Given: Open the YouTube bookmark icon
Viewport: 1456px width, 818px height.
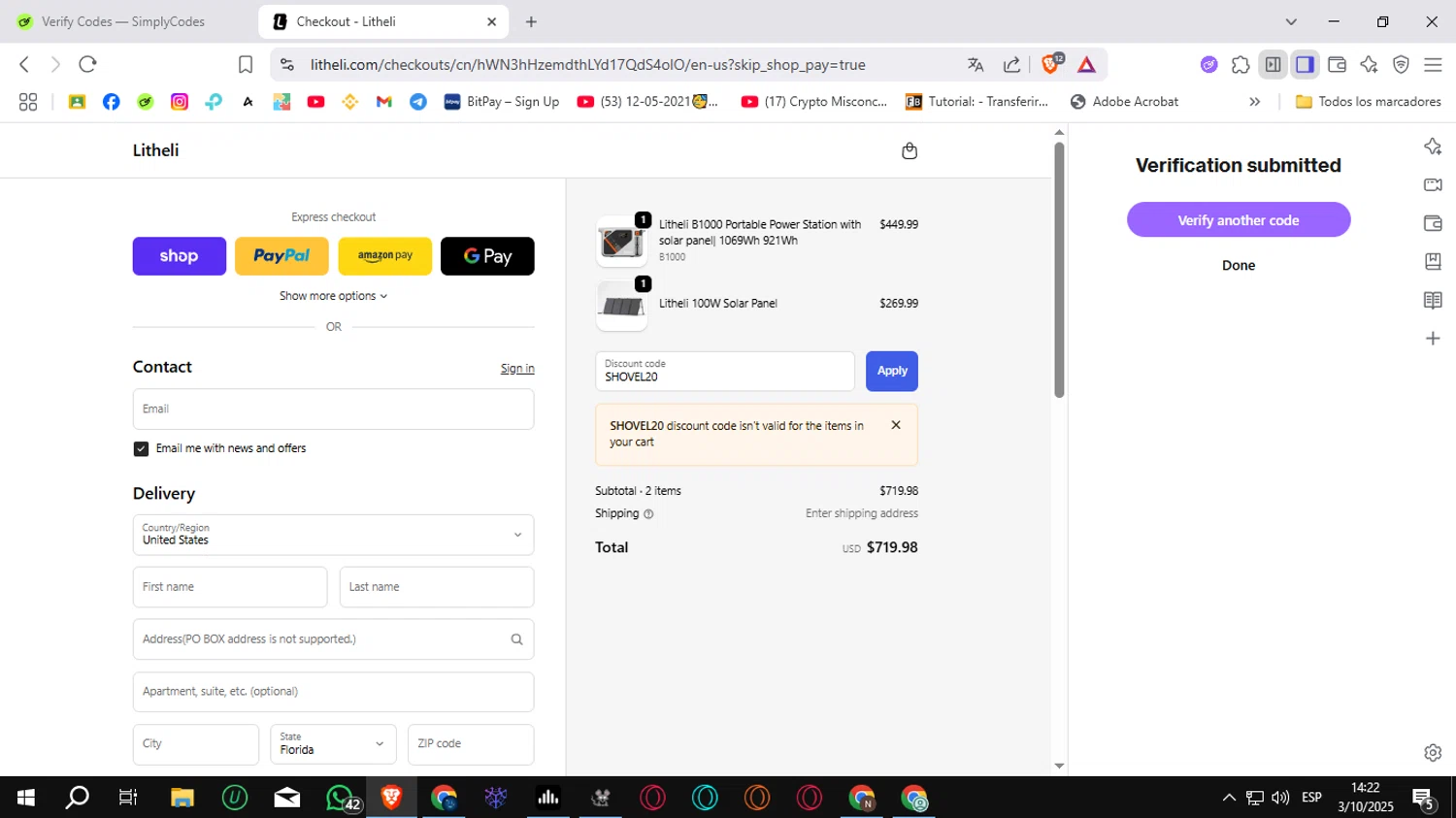Looking at the screenshot, I should 315,101.
